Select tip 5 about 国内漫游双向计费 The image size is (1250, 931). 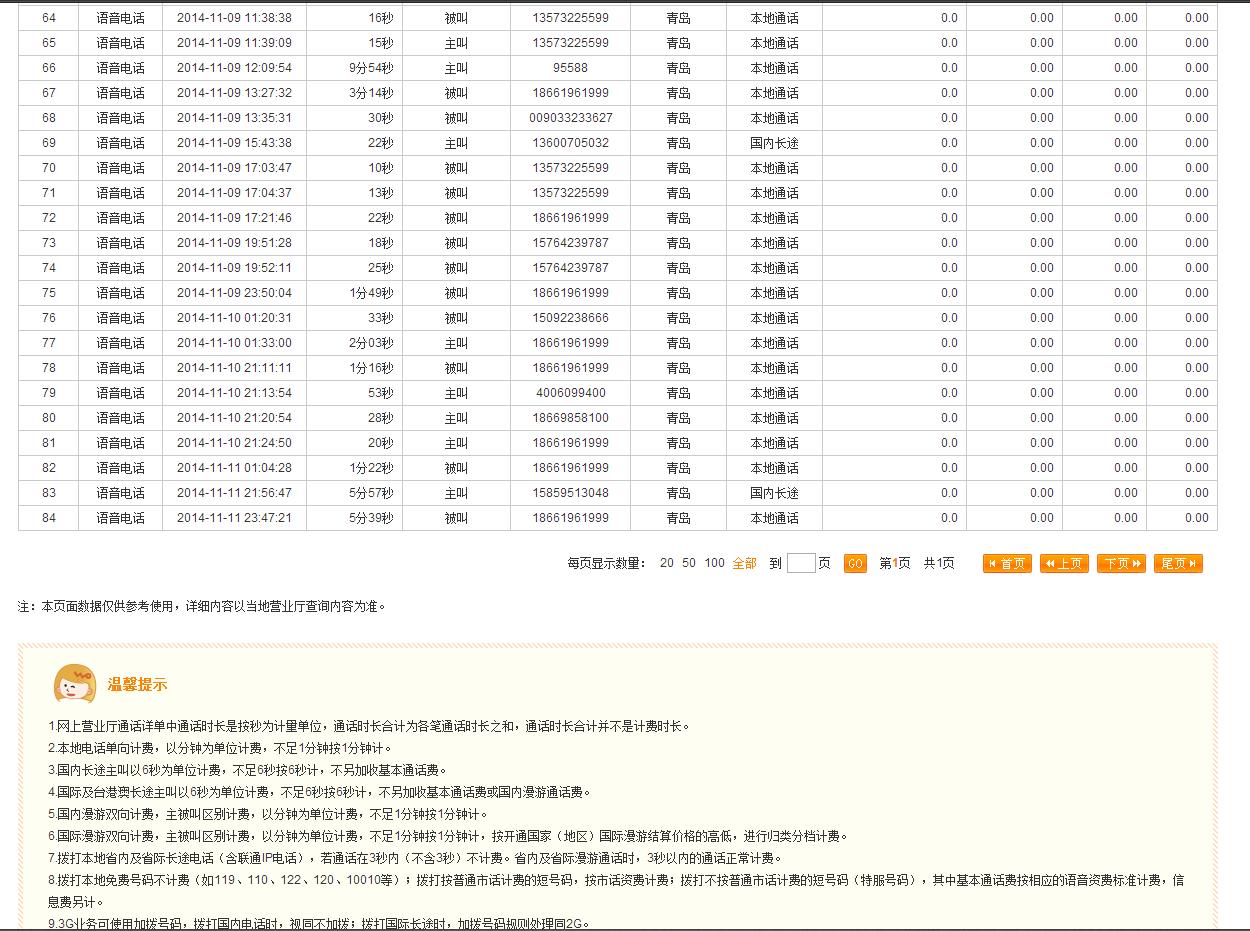point(268,814)
